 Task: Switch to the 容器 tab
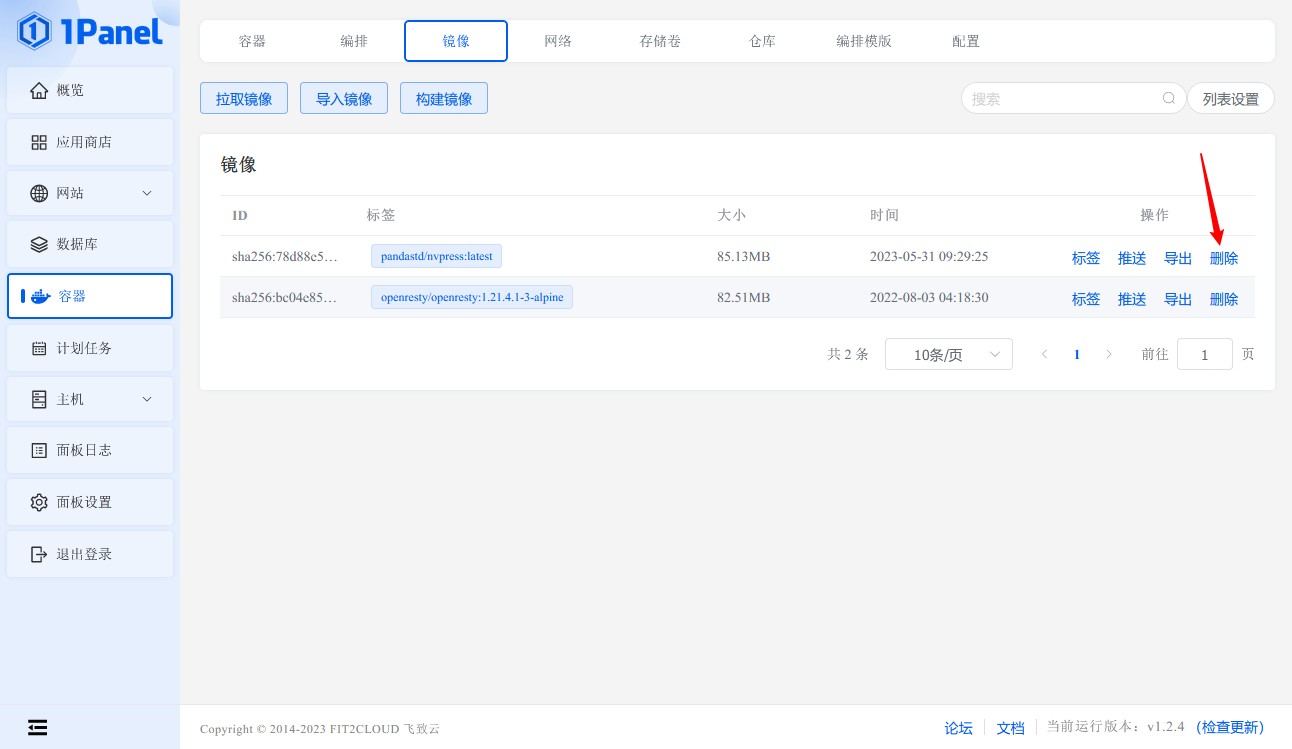pos(252,41)
